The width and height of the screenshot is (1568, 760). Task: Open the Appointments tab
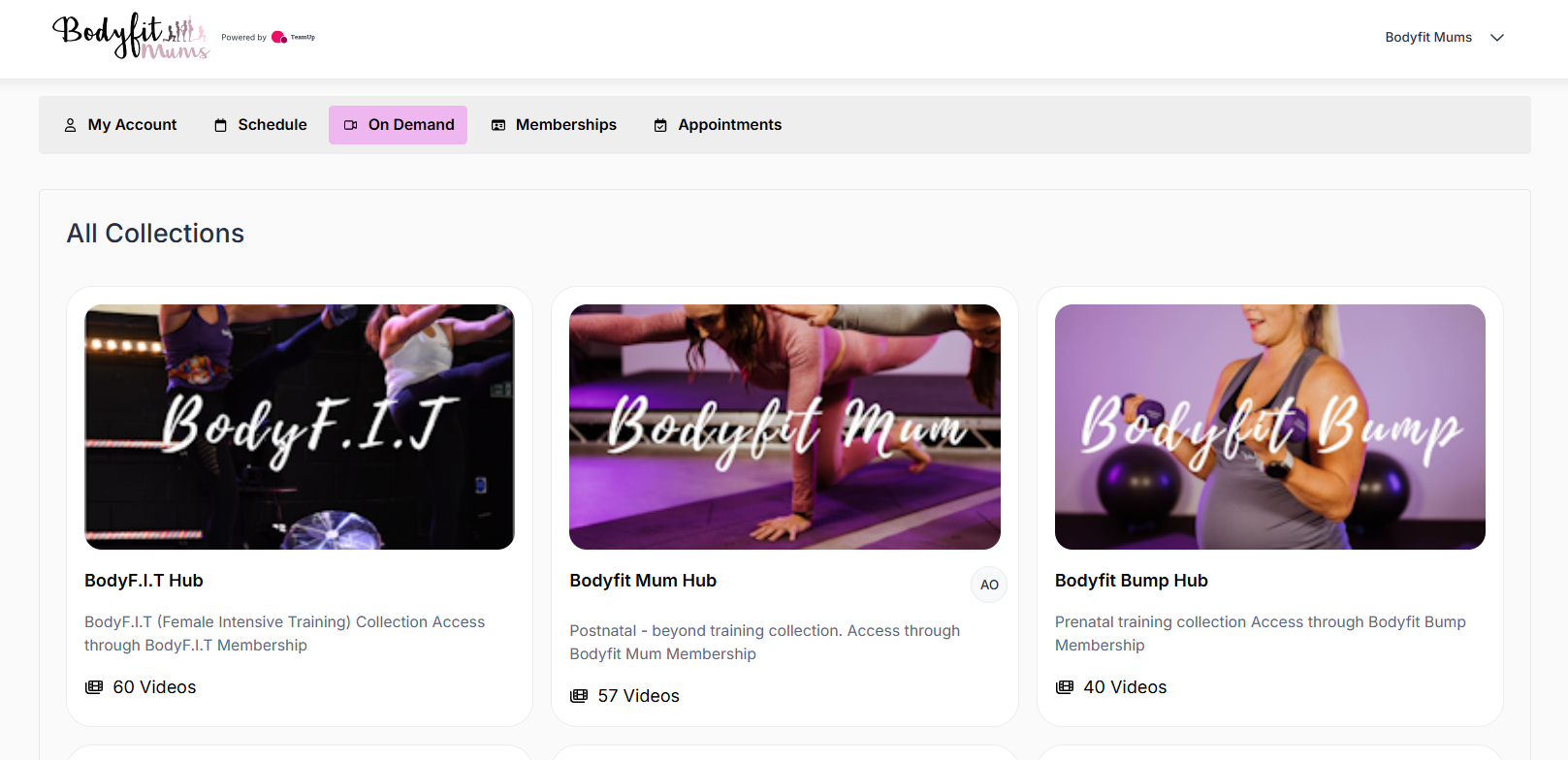pyautogui.click(x=718, y=125)
